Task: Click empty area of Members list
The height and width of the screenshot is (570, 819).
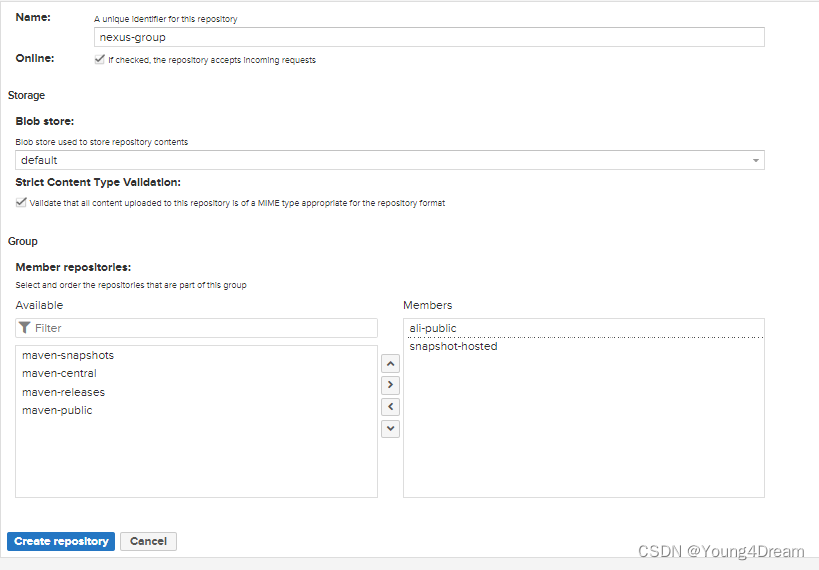Action: click(x=583, y=430)
